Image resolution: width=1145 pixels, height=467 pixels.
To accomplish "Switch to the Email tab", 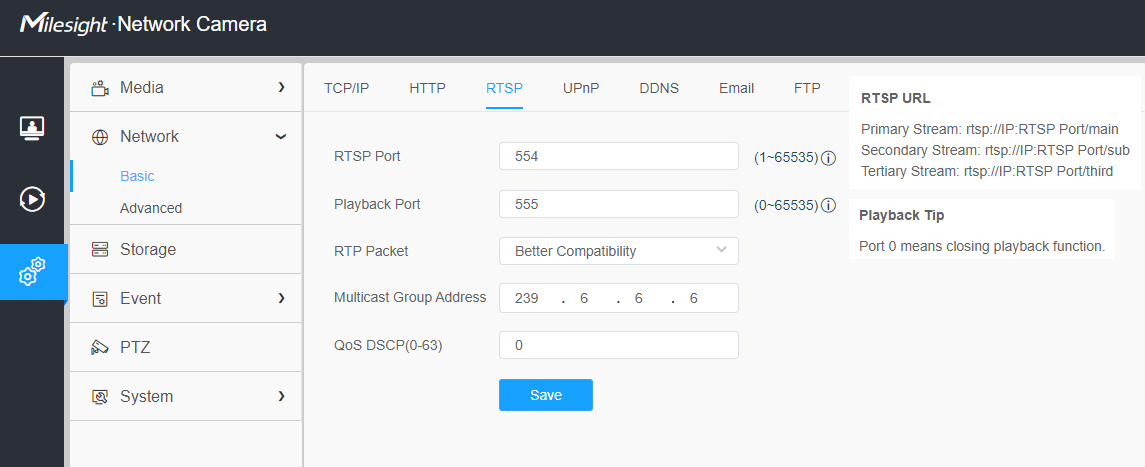I will 736,88.
